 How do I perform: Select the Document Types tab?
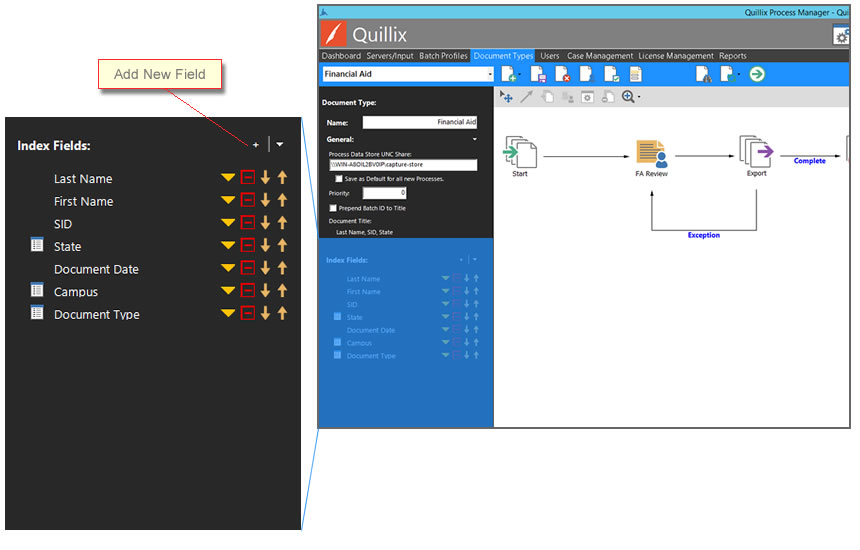503,56
